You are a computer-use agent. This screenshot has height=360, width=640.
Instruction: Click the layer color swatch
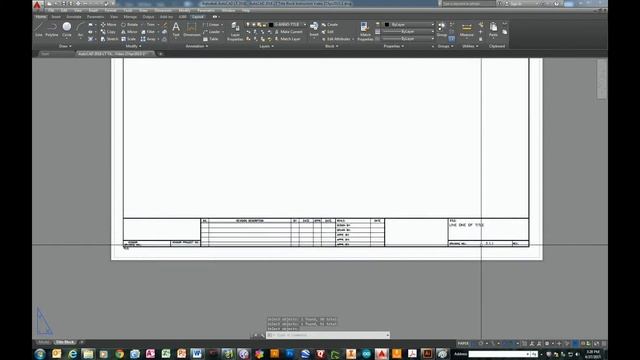(x=271, y=24)
